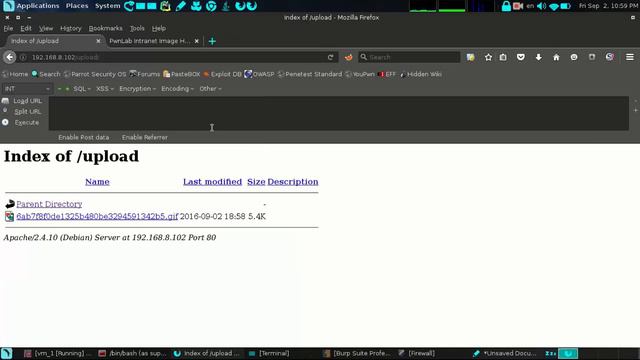The width and height of the screenshot is (640, 360).
Task: Open the uploaded .gif file link
Action: click(97, 216)
